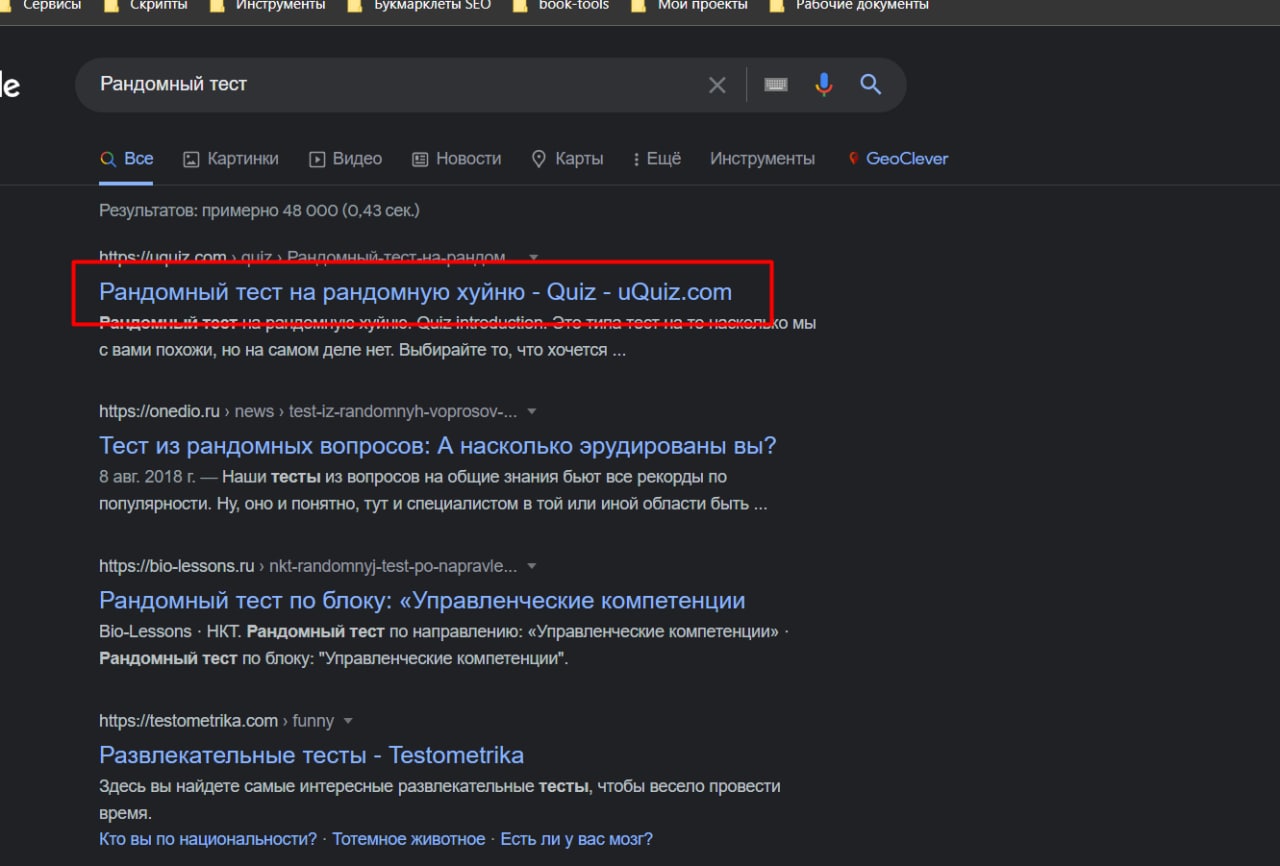Open the Инструменты bookmarks folder

click(268, 5)
